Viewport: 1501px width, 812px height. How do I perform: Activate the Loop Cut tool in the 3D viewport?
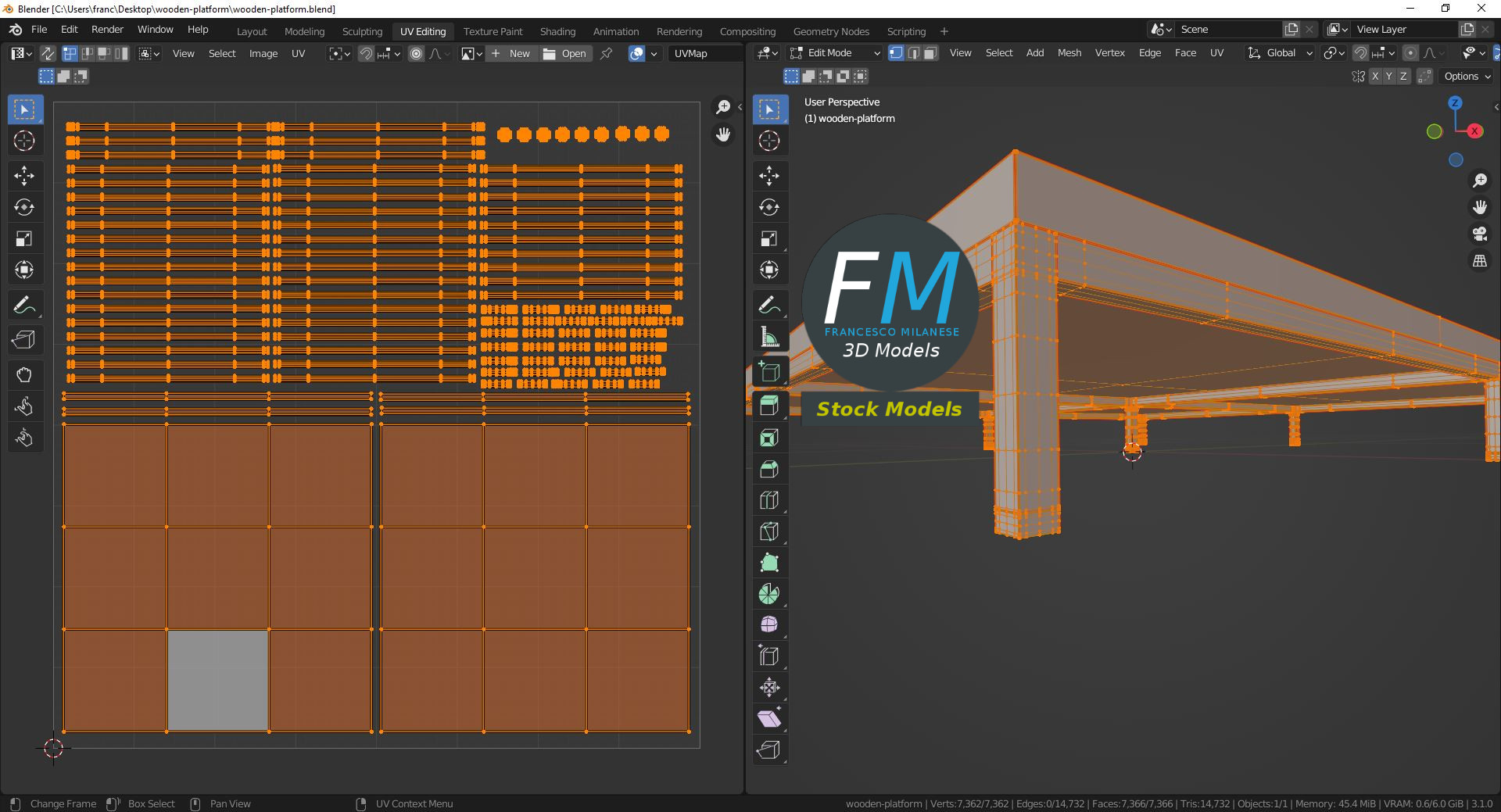(x=769, y=500)
